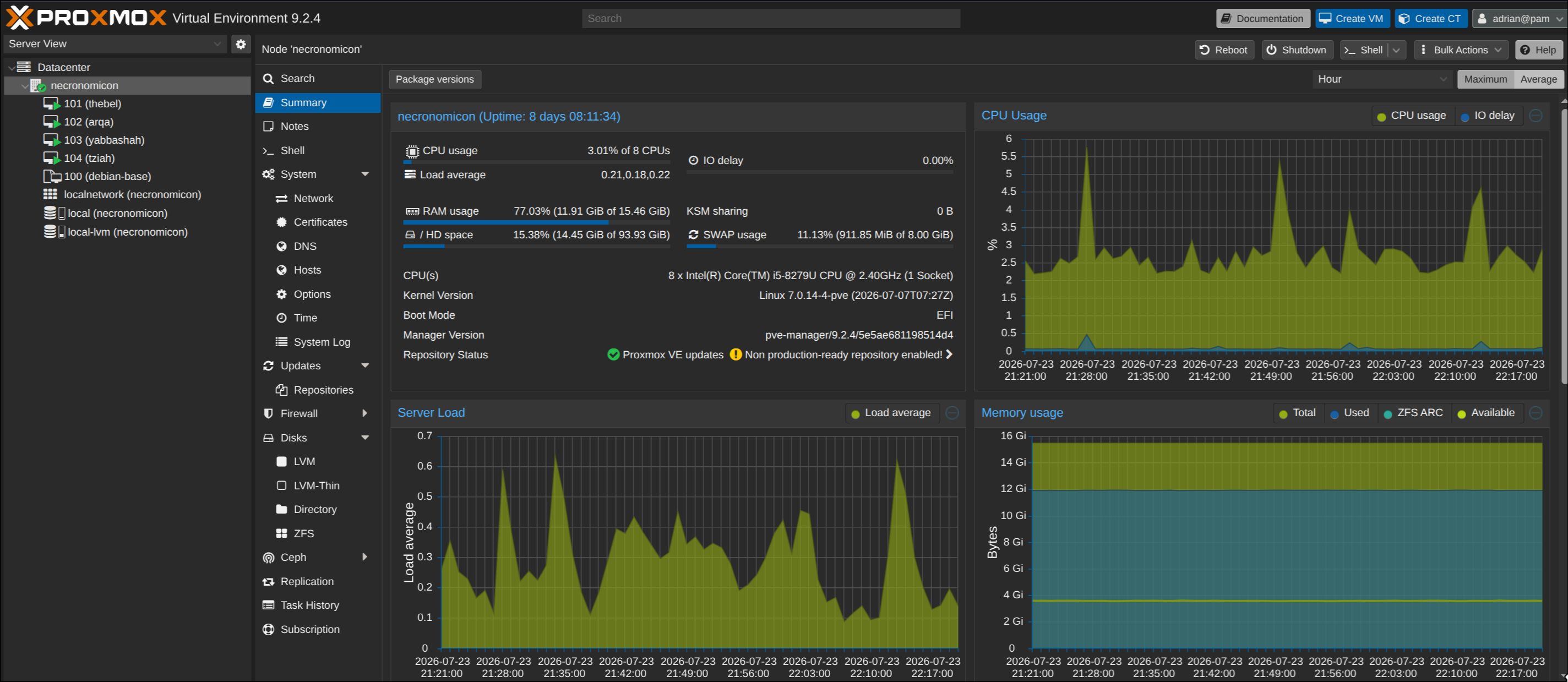
Task: Open Bulk Actions dropdown
Action: [x=1461, y=50]
